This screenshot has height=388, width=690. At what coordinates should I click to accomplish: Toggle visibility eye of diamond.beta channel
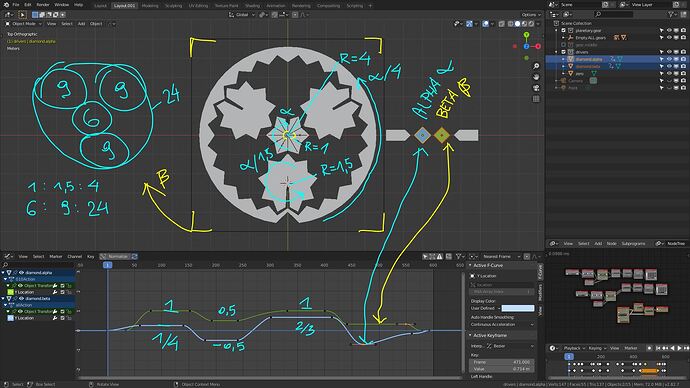(21, 299)
